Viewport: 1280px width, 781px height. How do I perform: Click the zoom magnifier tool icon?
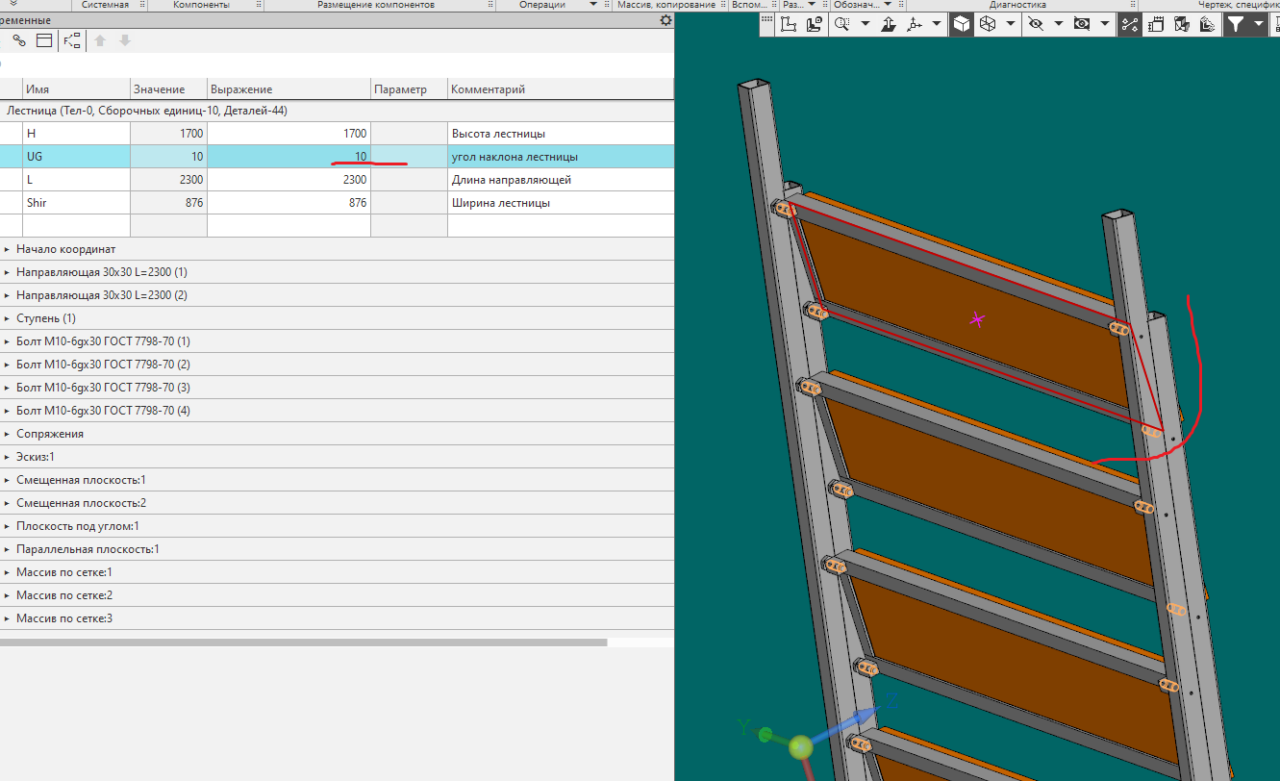[x=841, y=24]
